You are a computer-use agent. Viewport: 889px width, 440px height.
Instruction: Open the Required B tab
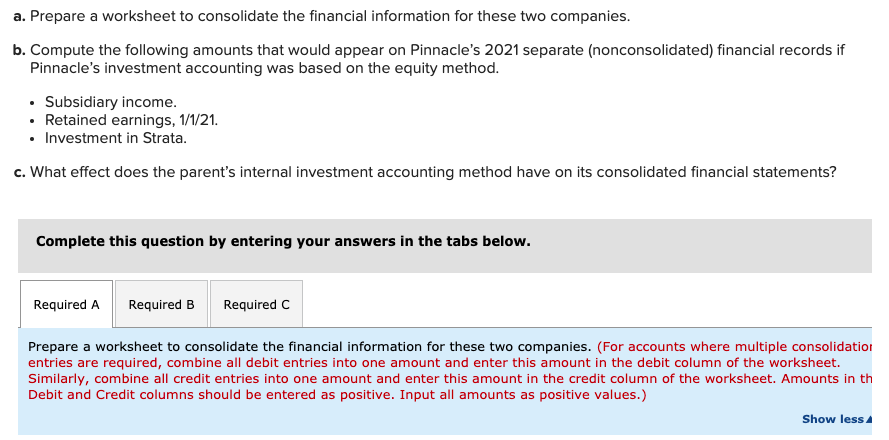click(x=162, y=304)
